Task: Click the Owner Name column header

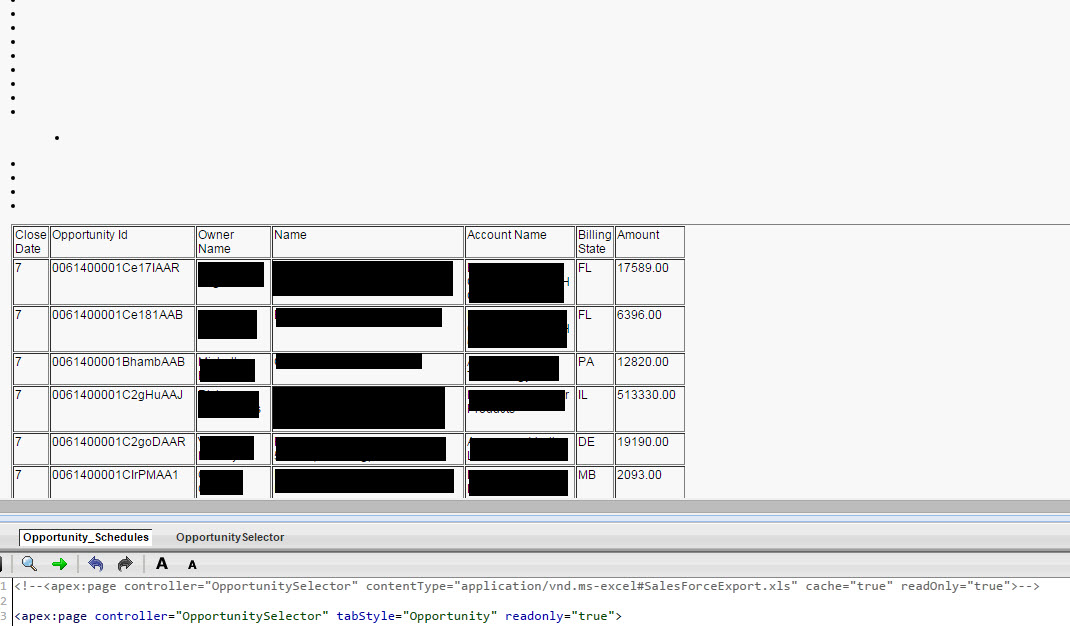Action: [x=233, y=242]
